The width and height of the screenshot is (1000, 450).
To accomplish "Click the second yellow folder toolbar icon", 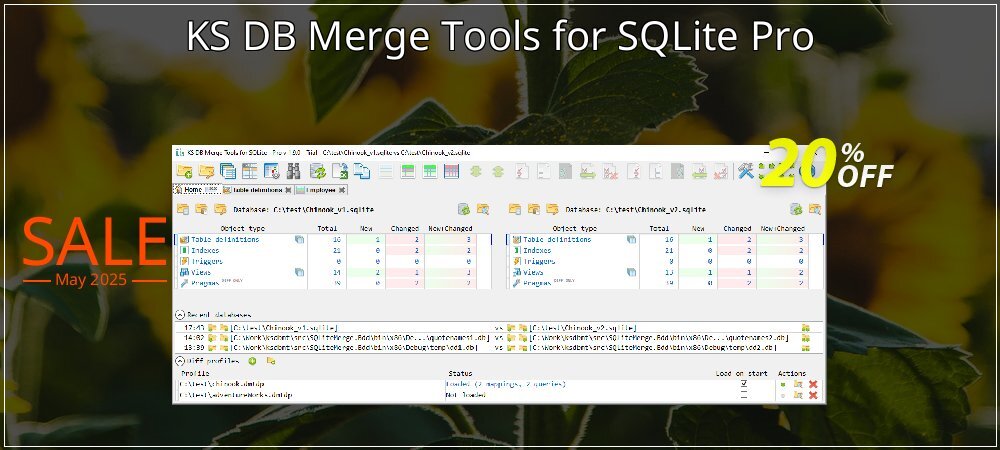I will coord(206,171).
